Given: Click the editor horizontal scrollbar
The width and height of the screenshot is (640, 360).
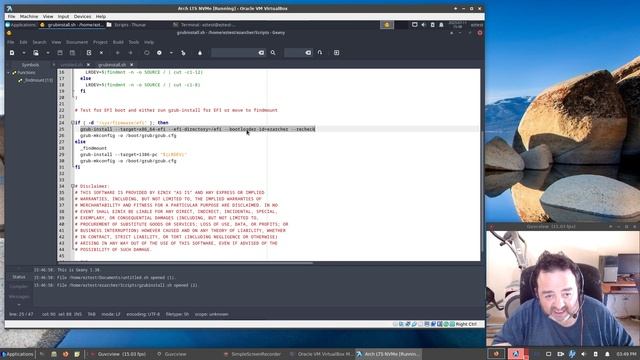Looking at the screenshot, I should tap(186, 263).
